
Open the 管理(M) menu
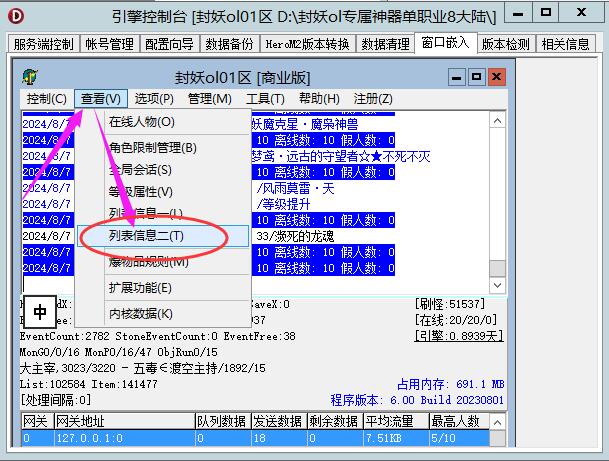click(x=209, y=99)
